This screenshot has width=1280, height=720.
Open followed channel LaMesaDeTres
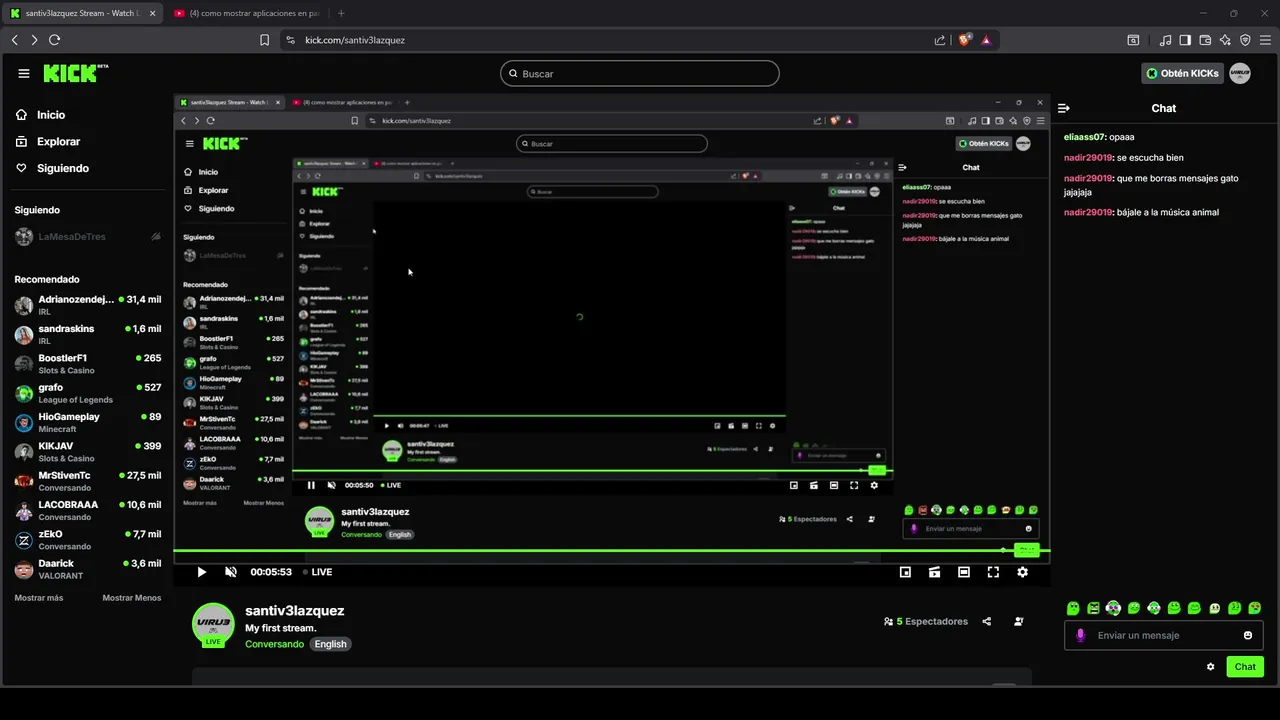(x=88, y=237)
